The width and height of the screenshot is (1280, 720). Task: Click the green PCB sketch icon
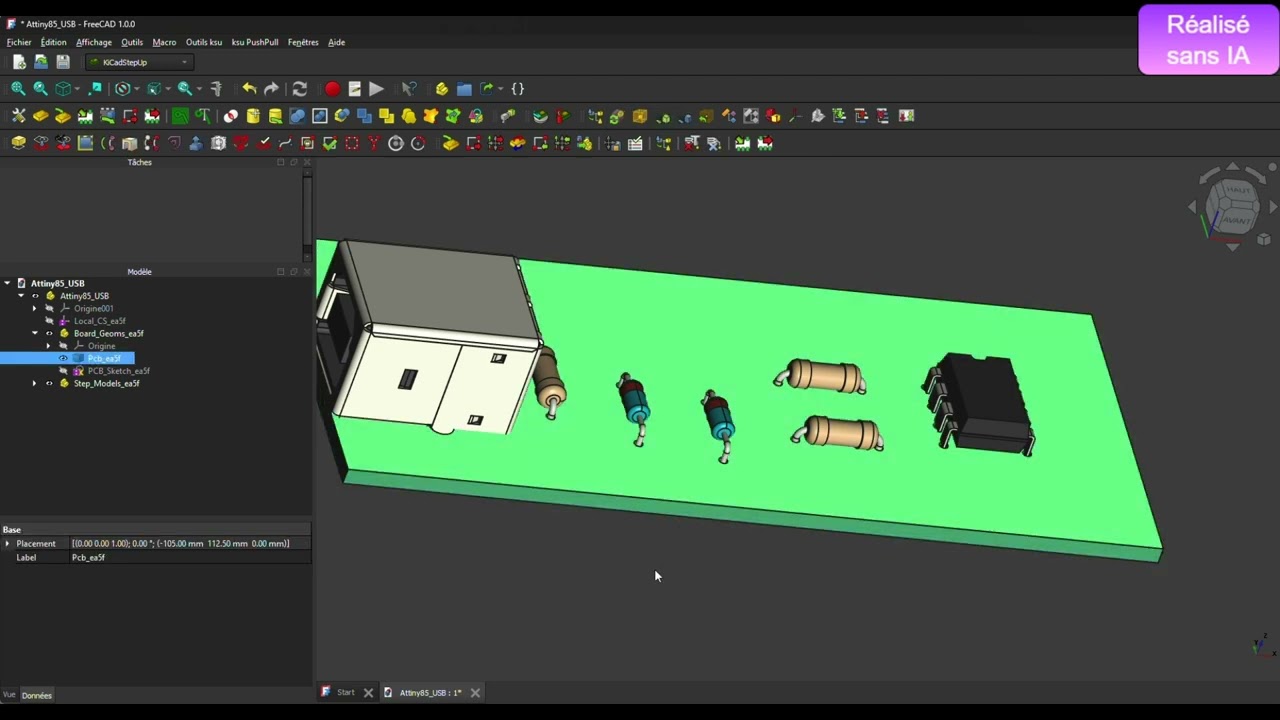[x=180, y=116]
